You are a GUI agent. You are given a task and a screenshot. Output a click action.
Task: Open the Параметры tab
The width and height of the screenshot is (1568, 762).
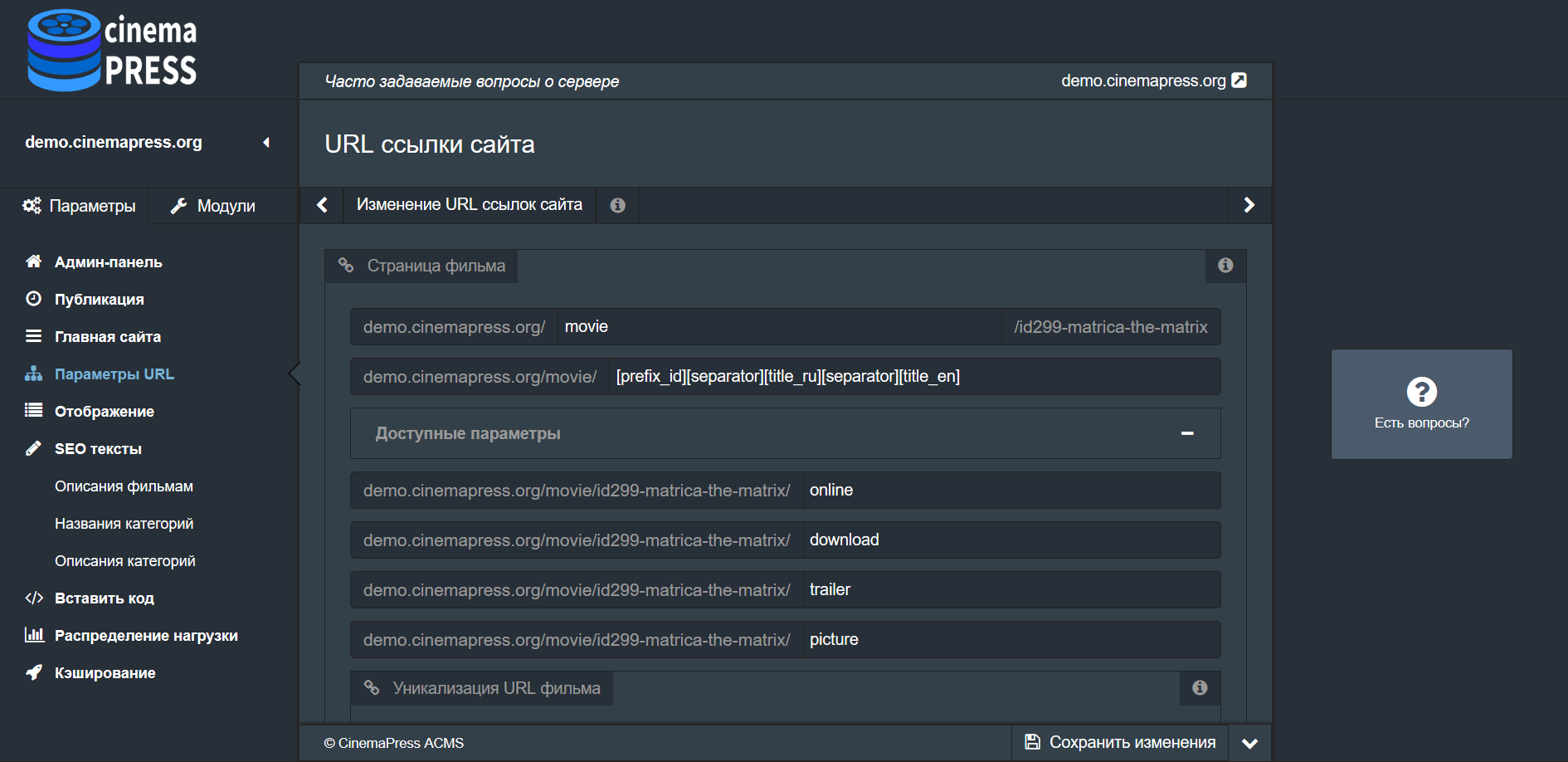[x=78, y=205]
